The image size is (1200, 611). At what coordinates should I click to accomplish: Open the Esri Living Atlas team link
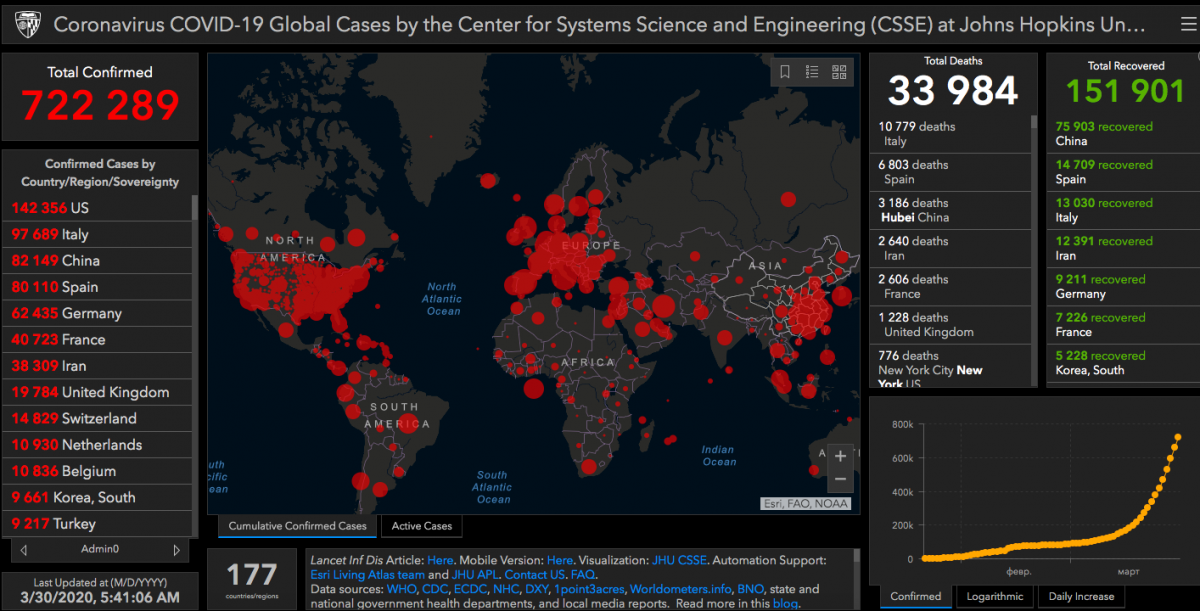[367, 575]
